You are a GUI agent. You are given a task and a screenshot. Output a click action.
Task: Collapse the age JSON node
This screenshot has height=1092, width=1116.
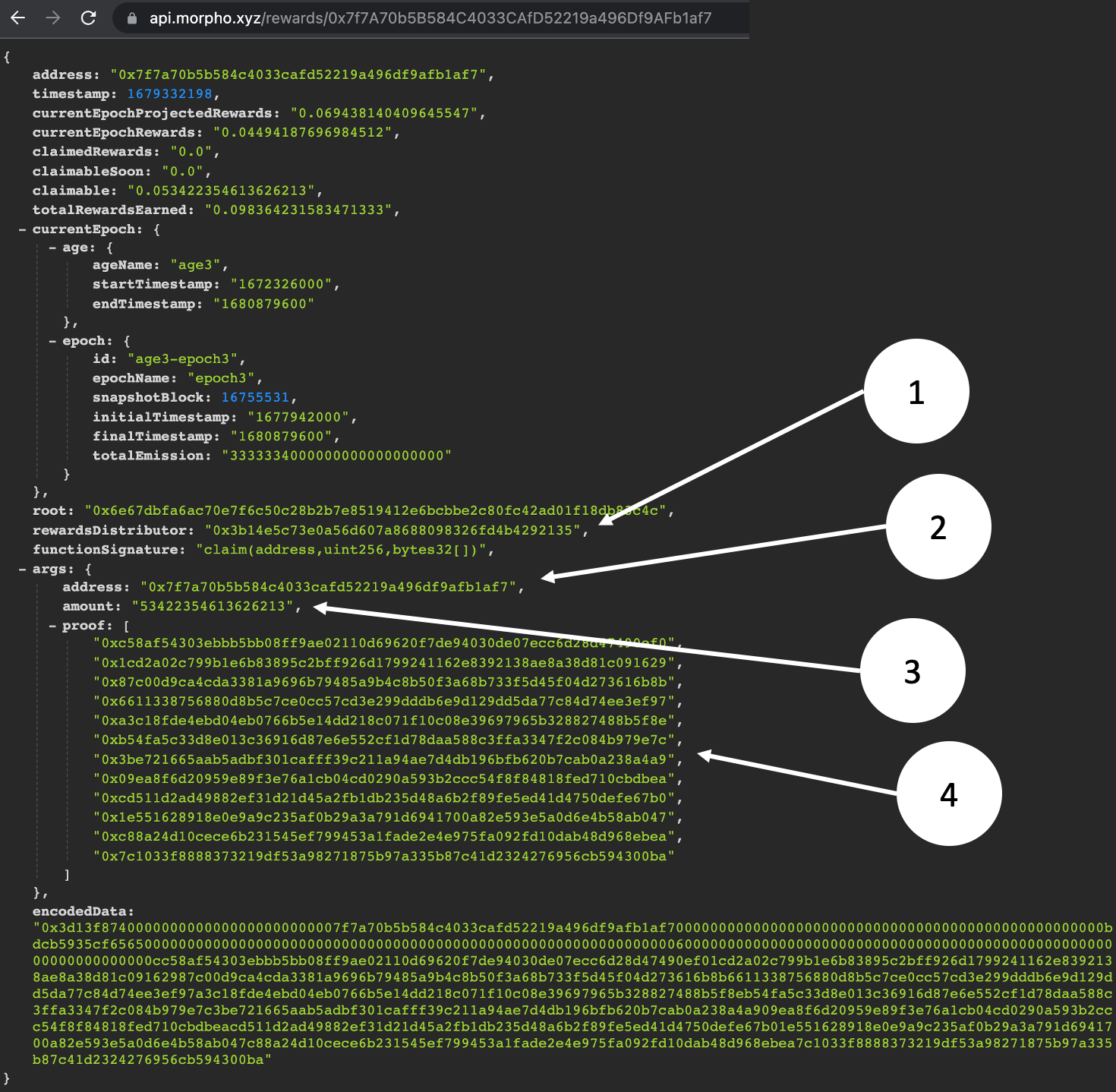pos(52,248)
